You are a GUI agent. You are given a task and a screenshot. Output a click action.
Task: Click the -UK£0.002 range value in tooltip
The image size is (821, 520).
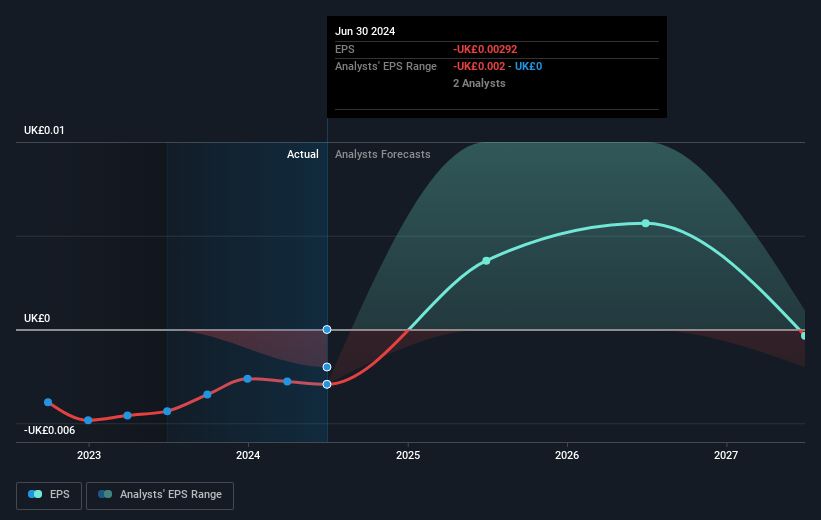coord(479,67)
